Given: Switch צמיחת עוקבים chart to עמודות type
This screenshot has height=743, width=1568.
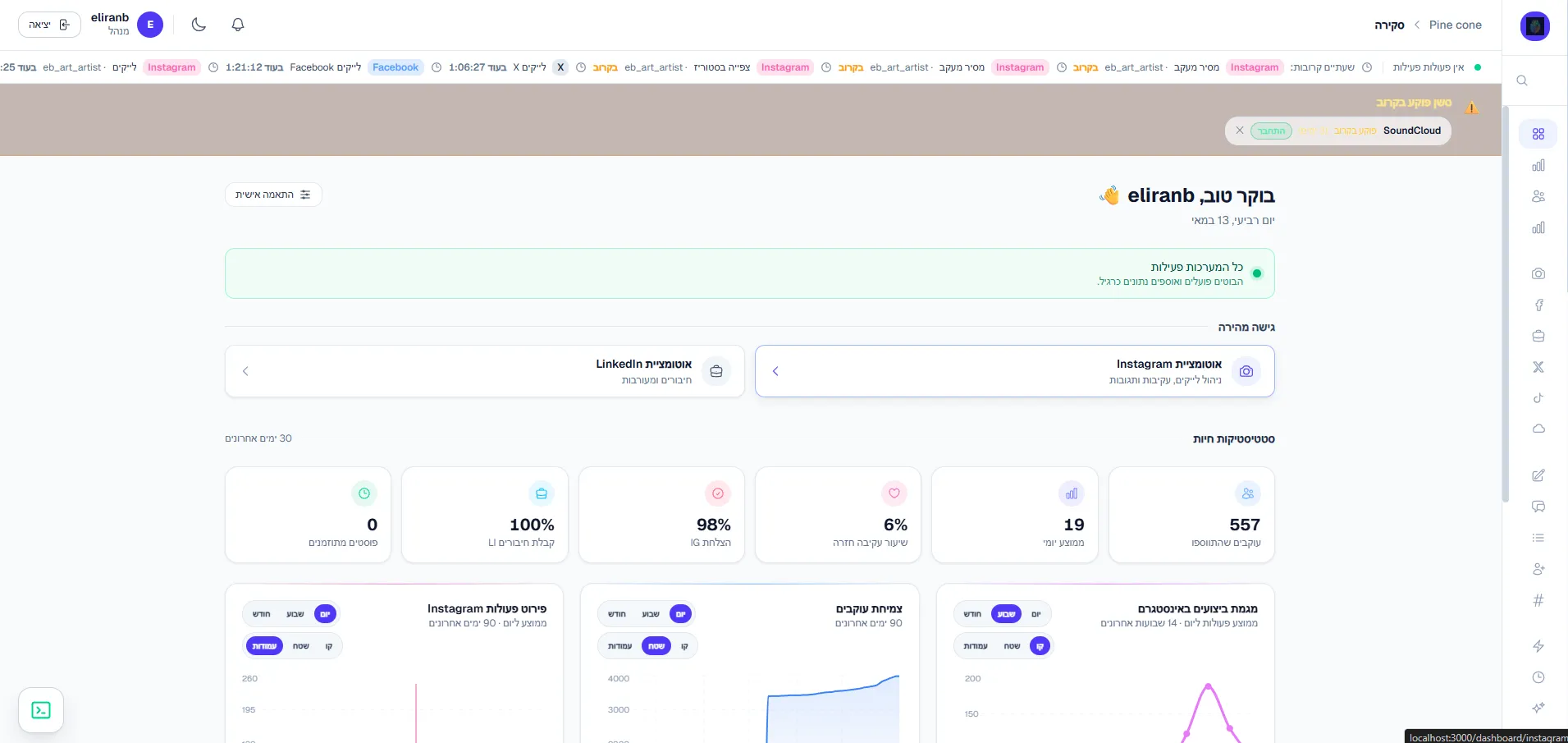Looking at the screenshot, I should (620, 646).
